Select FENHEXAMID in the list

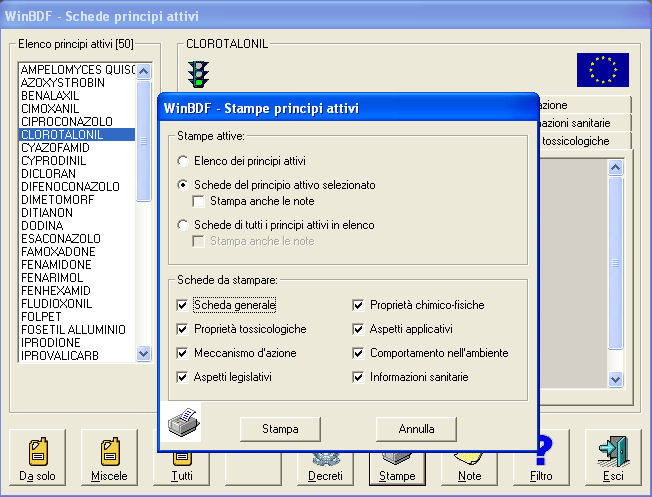(x=77, y=291)
